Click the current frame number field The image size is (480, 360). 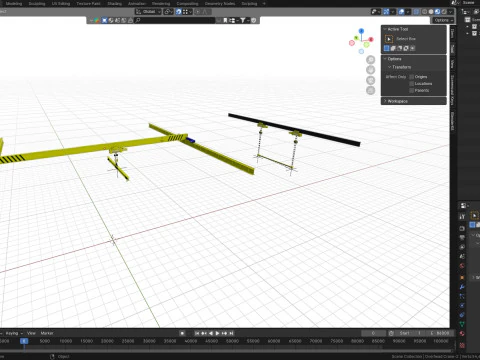click(x=373, y=333)
